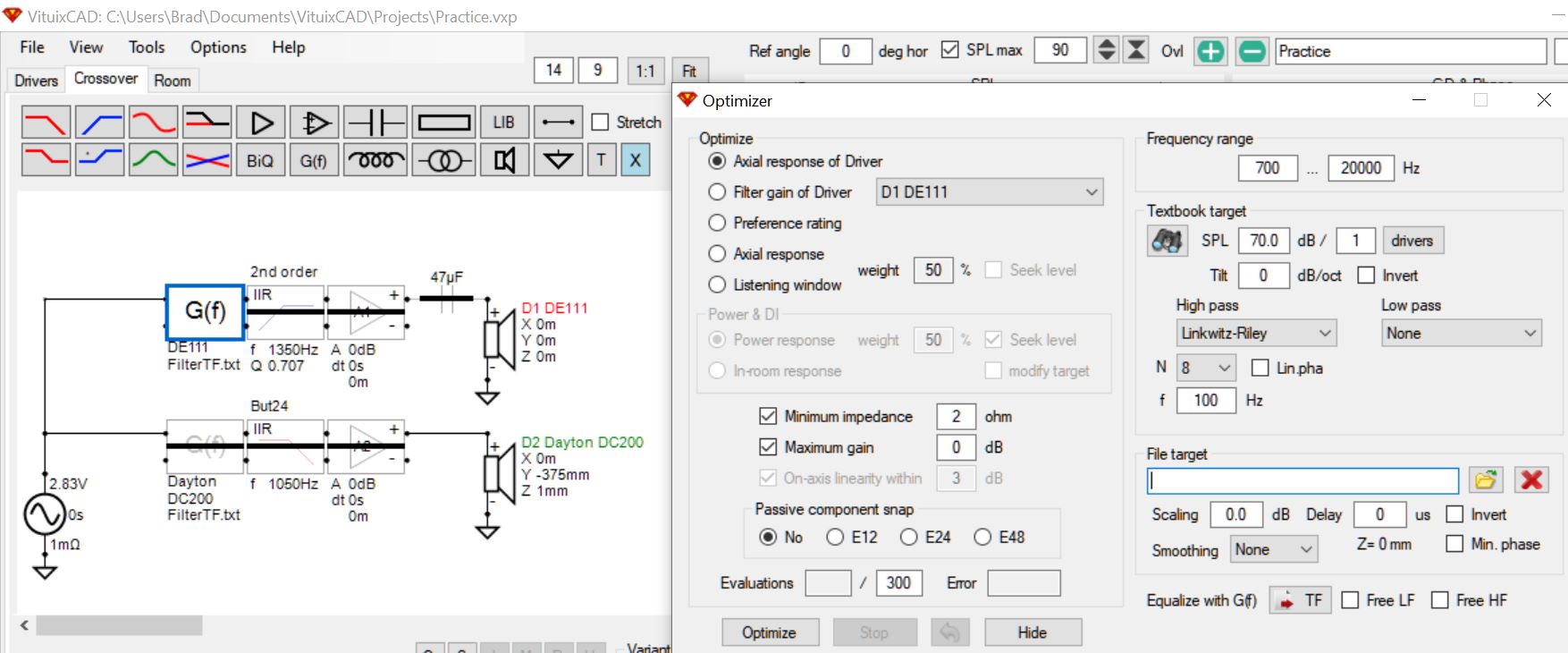Enable Free HF checkbox
The image size is (1568, 653).
point(1440,600)
